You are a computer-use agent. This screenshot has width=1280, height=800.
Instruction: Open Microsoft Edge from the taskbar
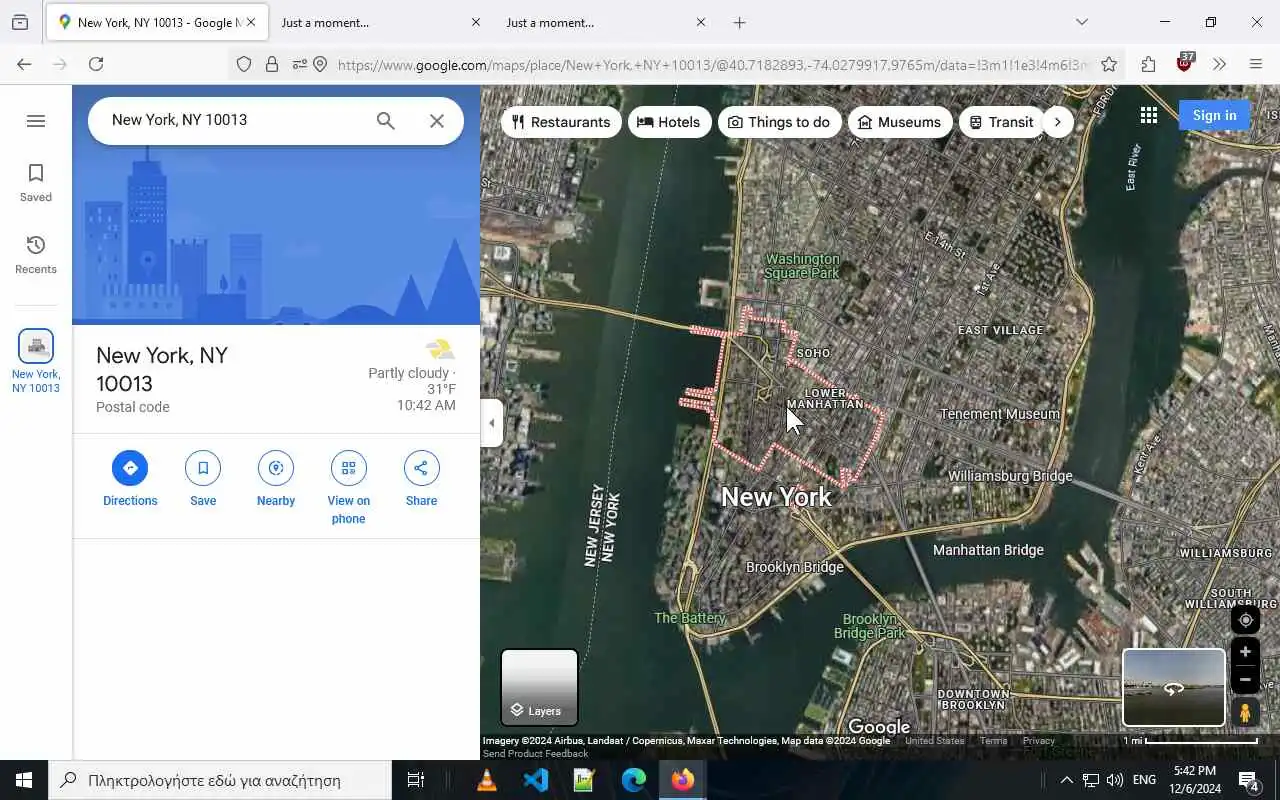click(x=634, y=780)
